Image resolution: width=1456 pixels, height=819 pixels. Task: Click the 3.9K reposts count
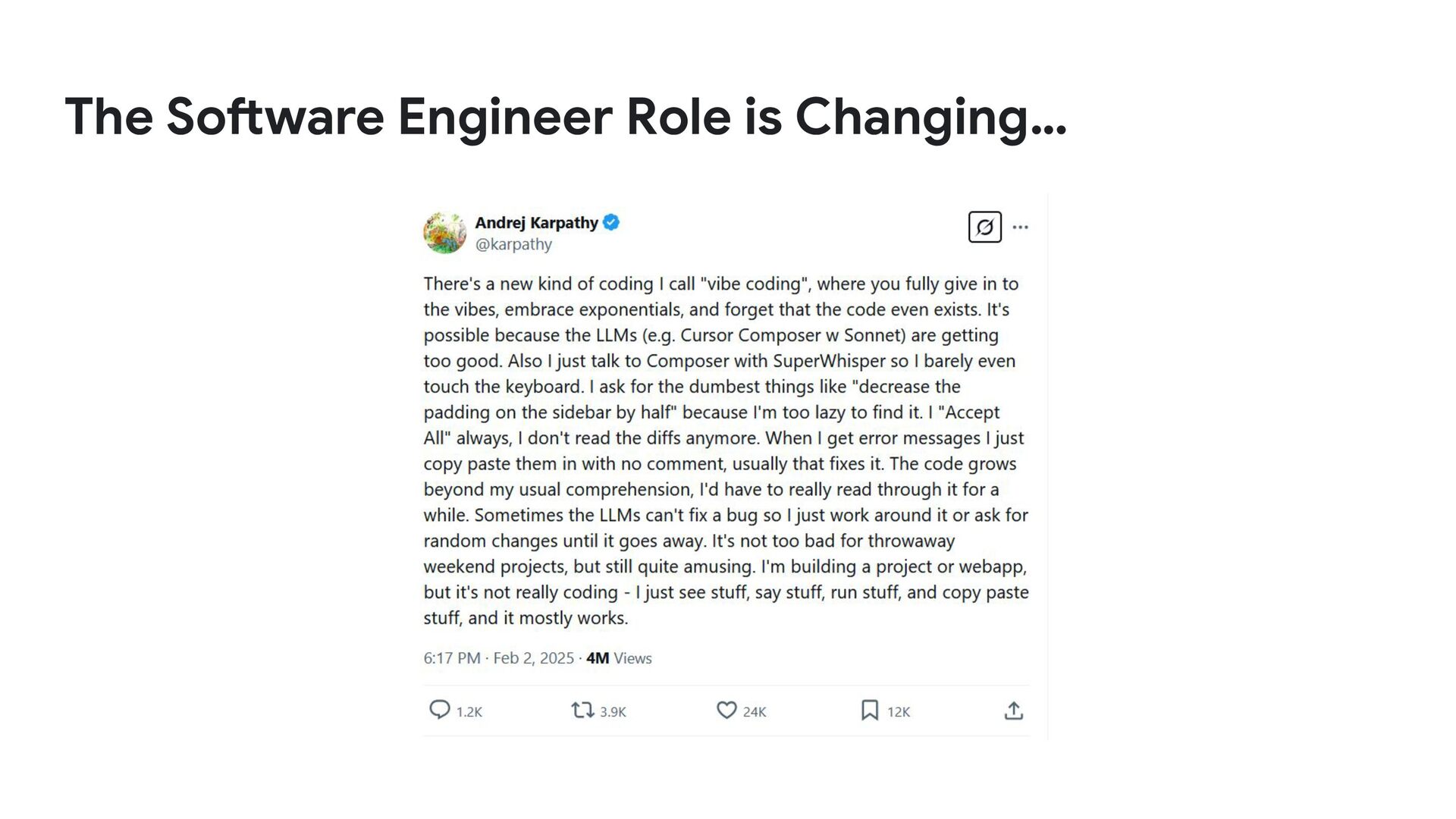tap(613, 712)
